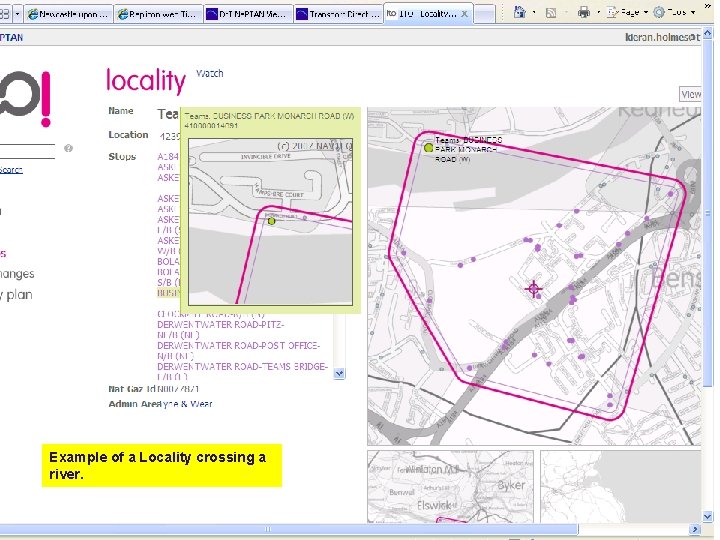Viewport: 720px width, 540px height.
Task: Open the tab list dropdown arrow
Action: tap(17, 14)
